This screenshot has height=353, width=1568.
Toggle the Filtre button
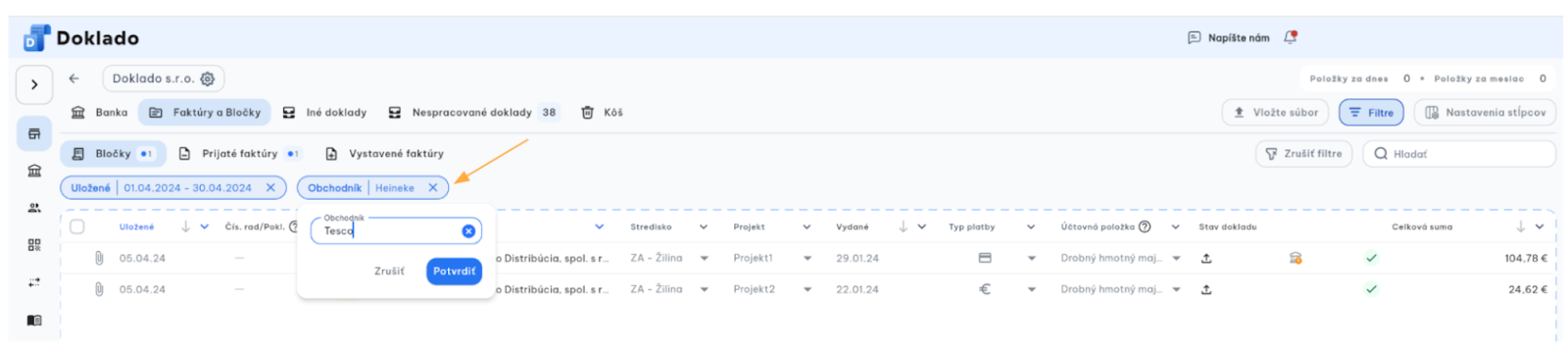(1371, 113)
